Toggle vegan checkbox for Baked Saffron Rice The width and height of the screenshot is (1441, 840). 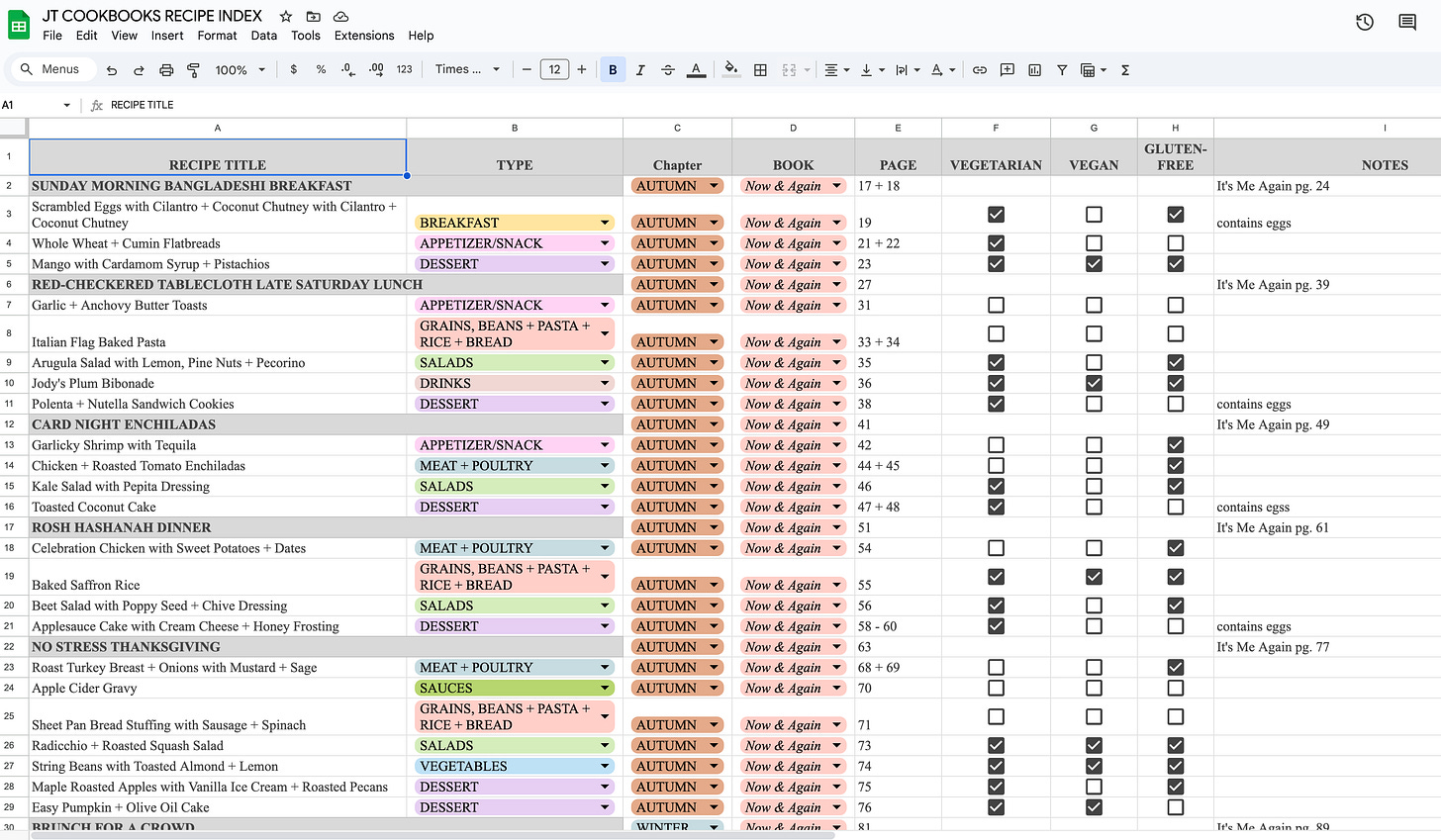pos(1094,577)
